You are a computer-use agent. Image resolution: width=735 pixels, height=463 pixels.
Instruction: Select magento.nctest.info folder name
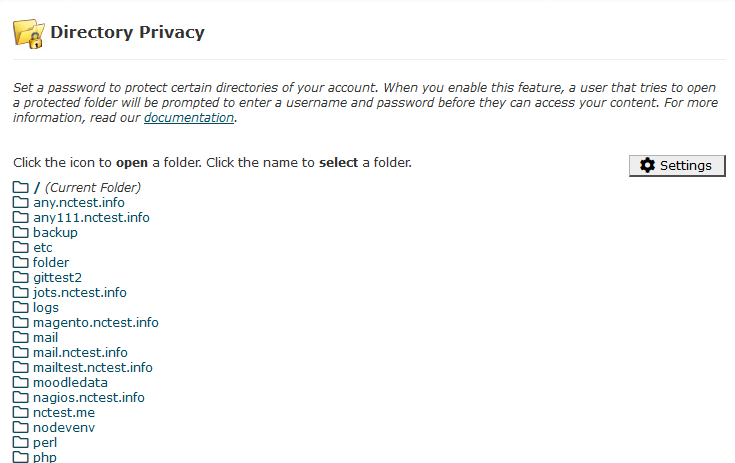click(96, 322)
